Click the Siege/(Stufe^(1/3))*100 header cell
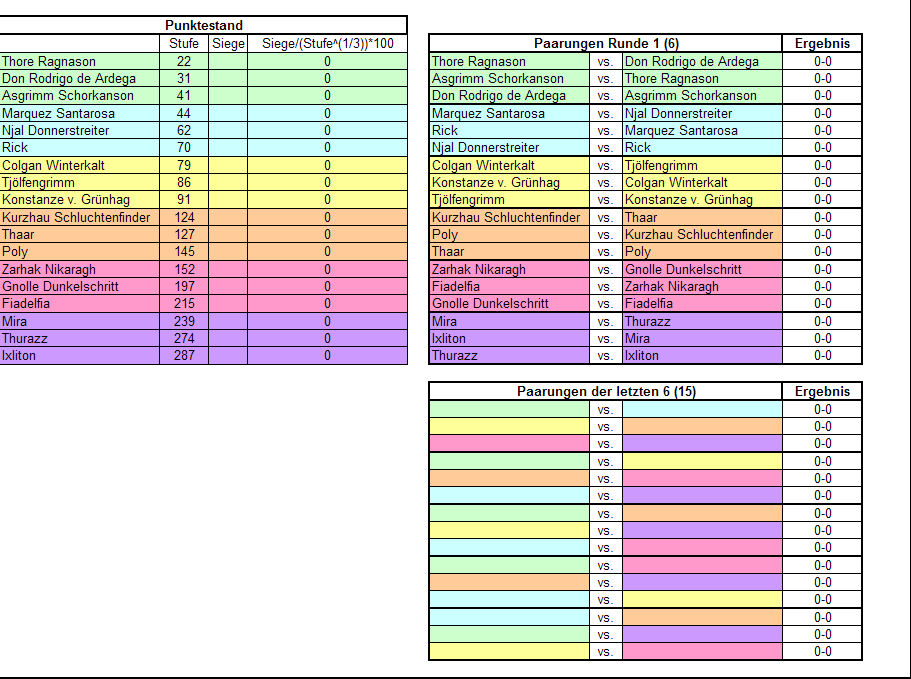The image size is (911, 679). pyautogui.click(x=327, y=43)
